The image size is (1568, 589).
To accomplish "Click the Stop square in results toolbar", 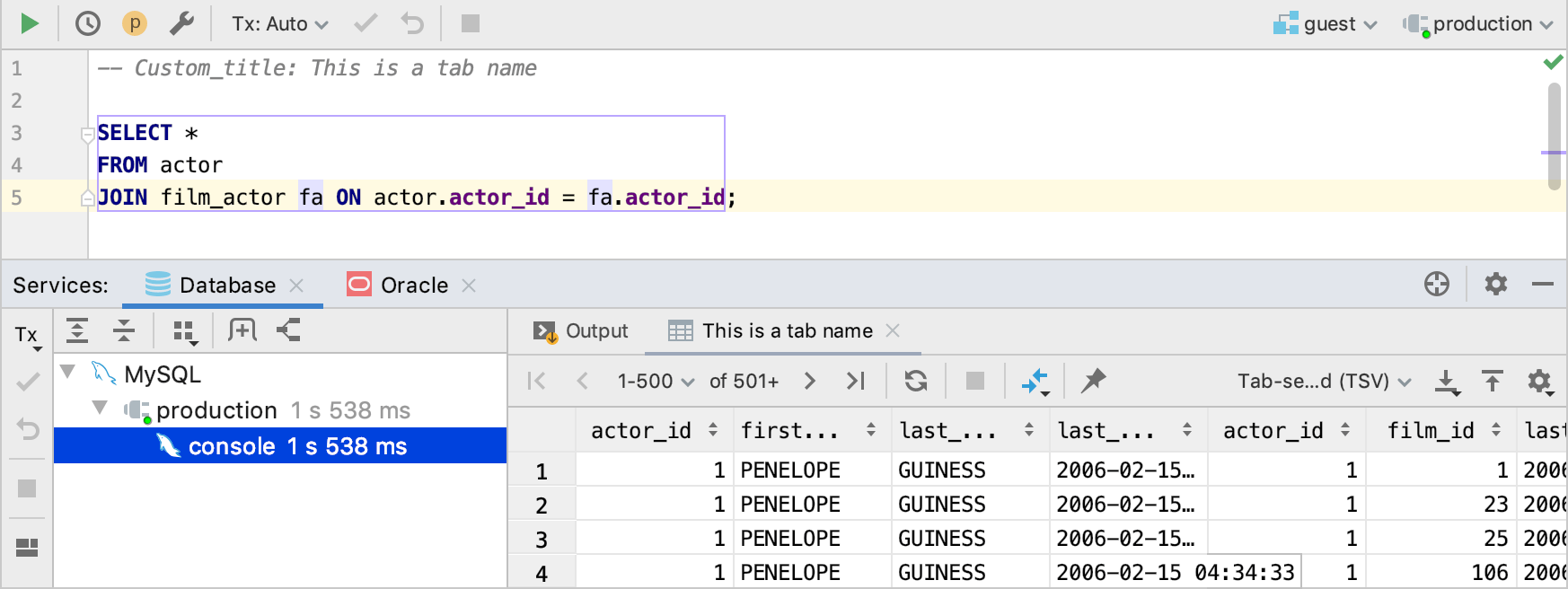I will pyautogui.click(x=975, y=381).
